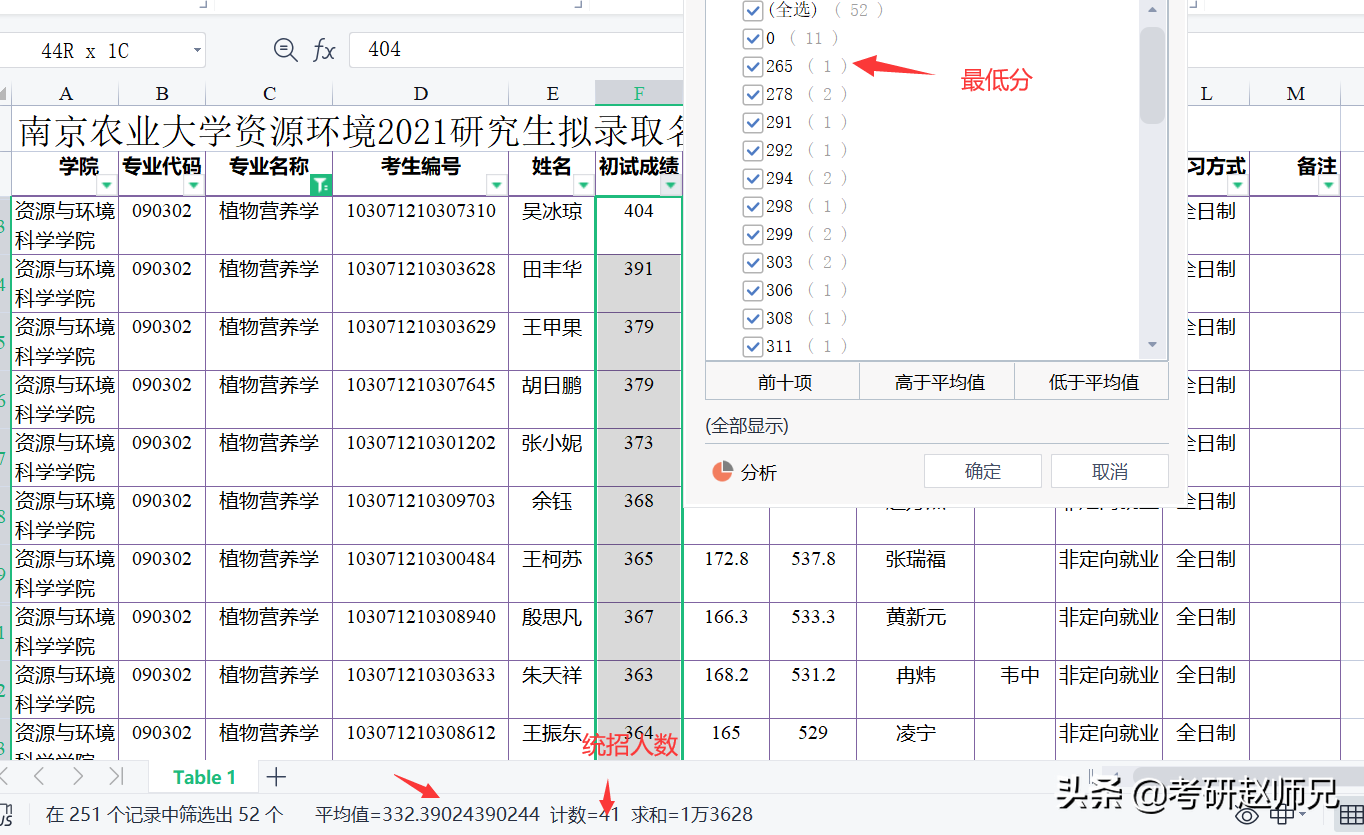Open the name box dropdown showing 44R x 1C
This screenshot has width=1364, height=835.
[x=196, y=50]
